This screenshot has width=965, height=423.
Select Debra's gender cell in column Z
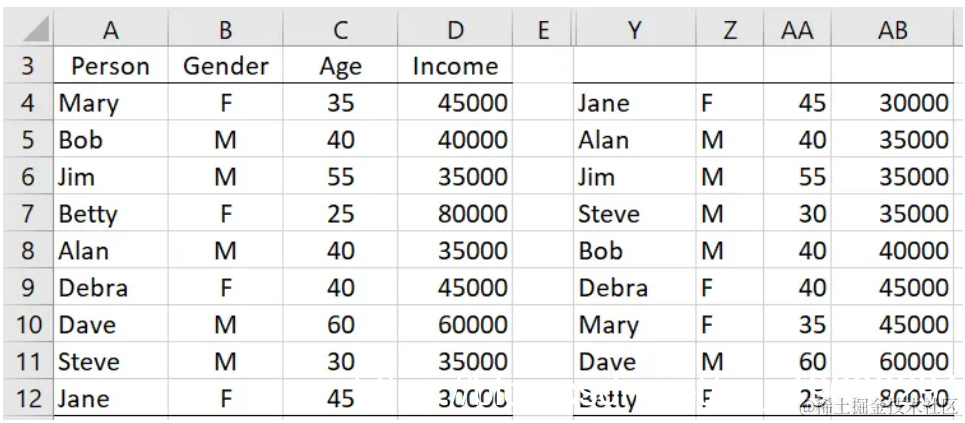730,288
